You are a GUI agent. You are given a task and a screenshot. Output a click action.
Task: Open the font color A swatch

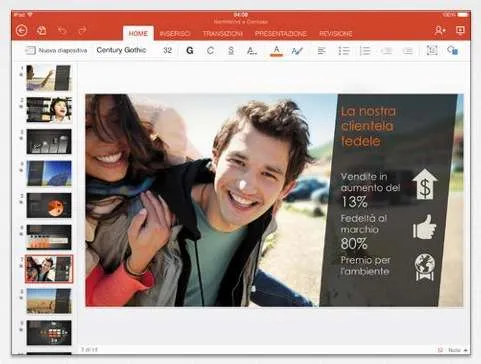276,51
